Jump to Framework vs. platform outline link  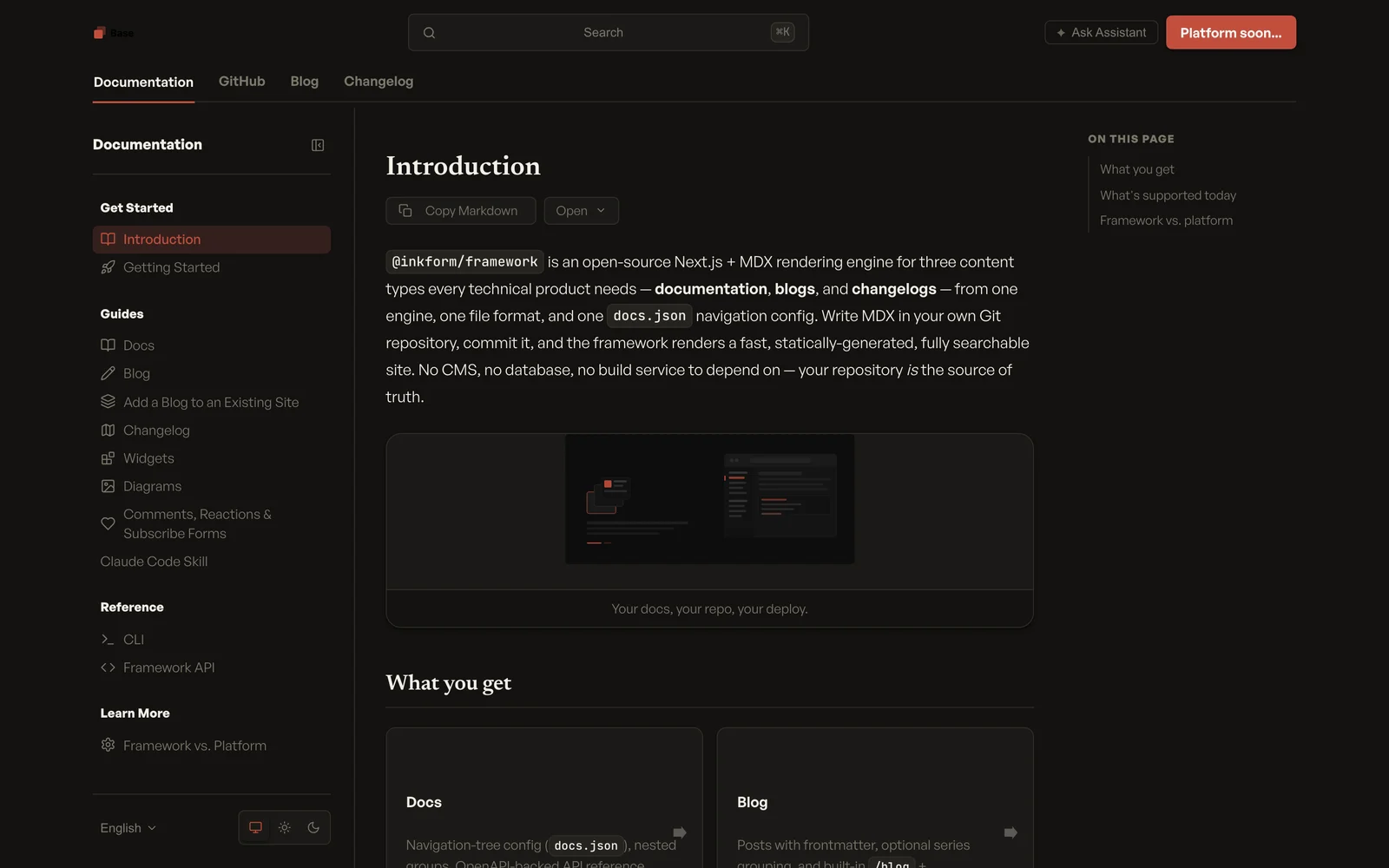point(1166,220)
